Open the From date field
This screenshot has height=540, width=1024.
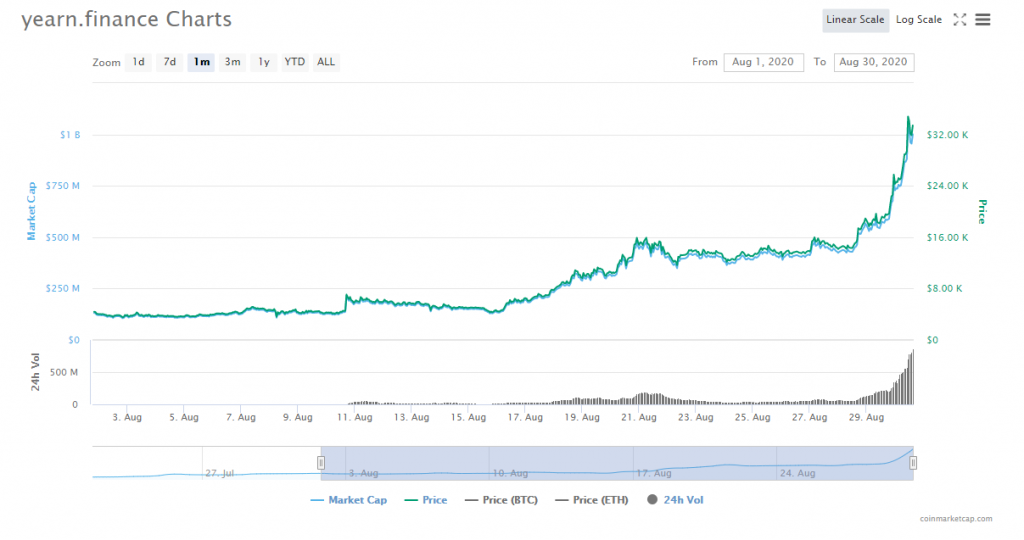(x=763, y=62)
